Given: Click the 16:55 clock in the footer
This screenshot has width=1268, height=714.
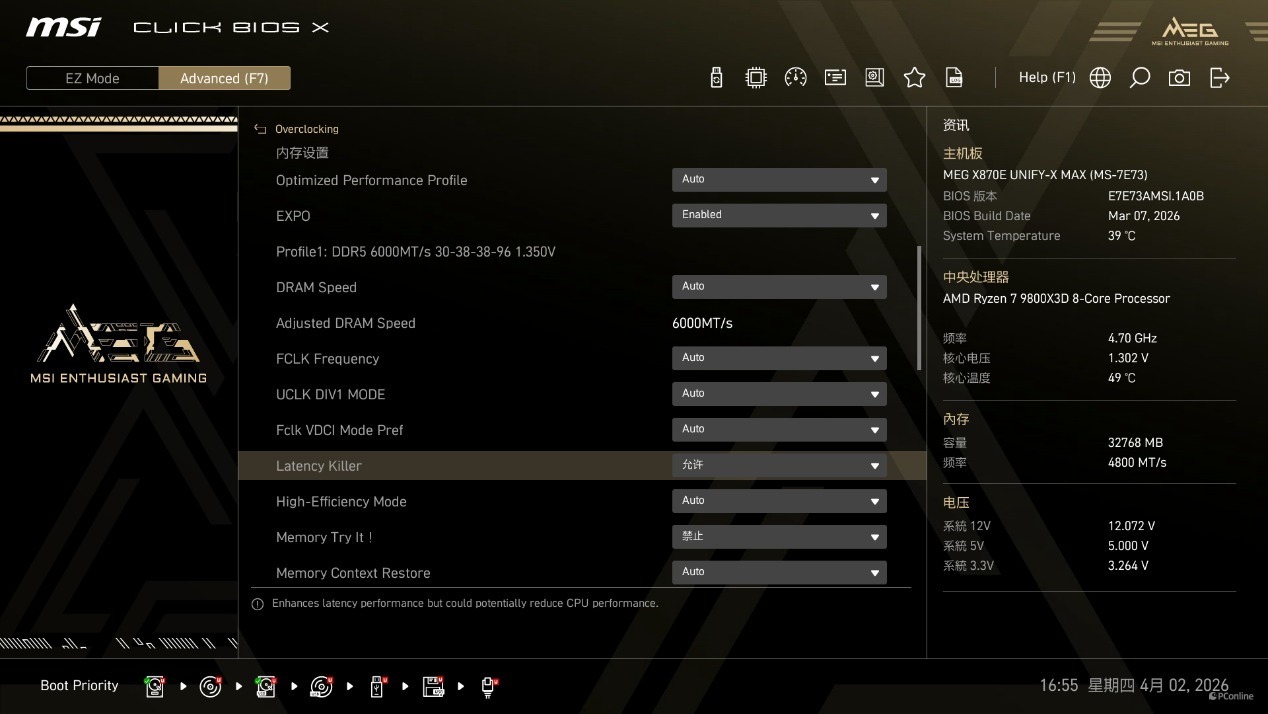Looking at the screenshot, I should 1058,686.
